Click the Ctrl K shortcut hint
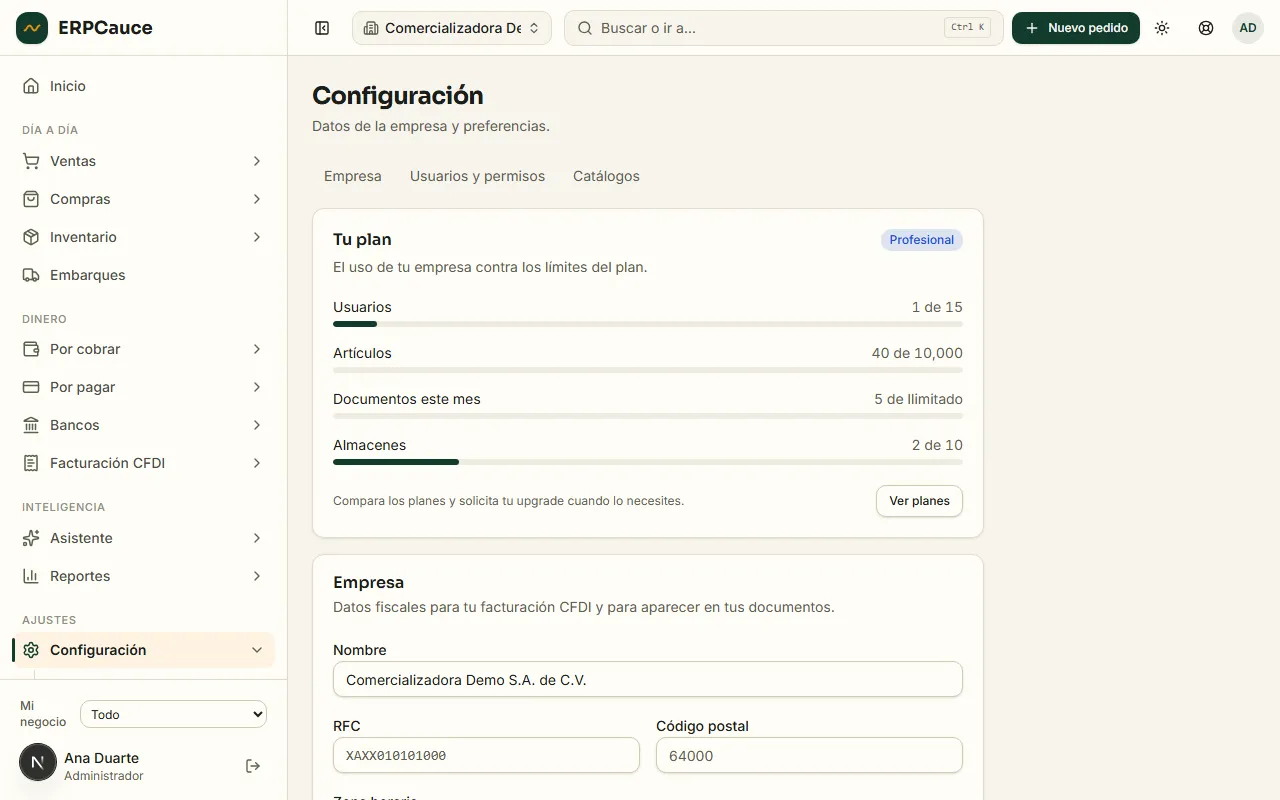1280x800 pixels. [967, 28]
